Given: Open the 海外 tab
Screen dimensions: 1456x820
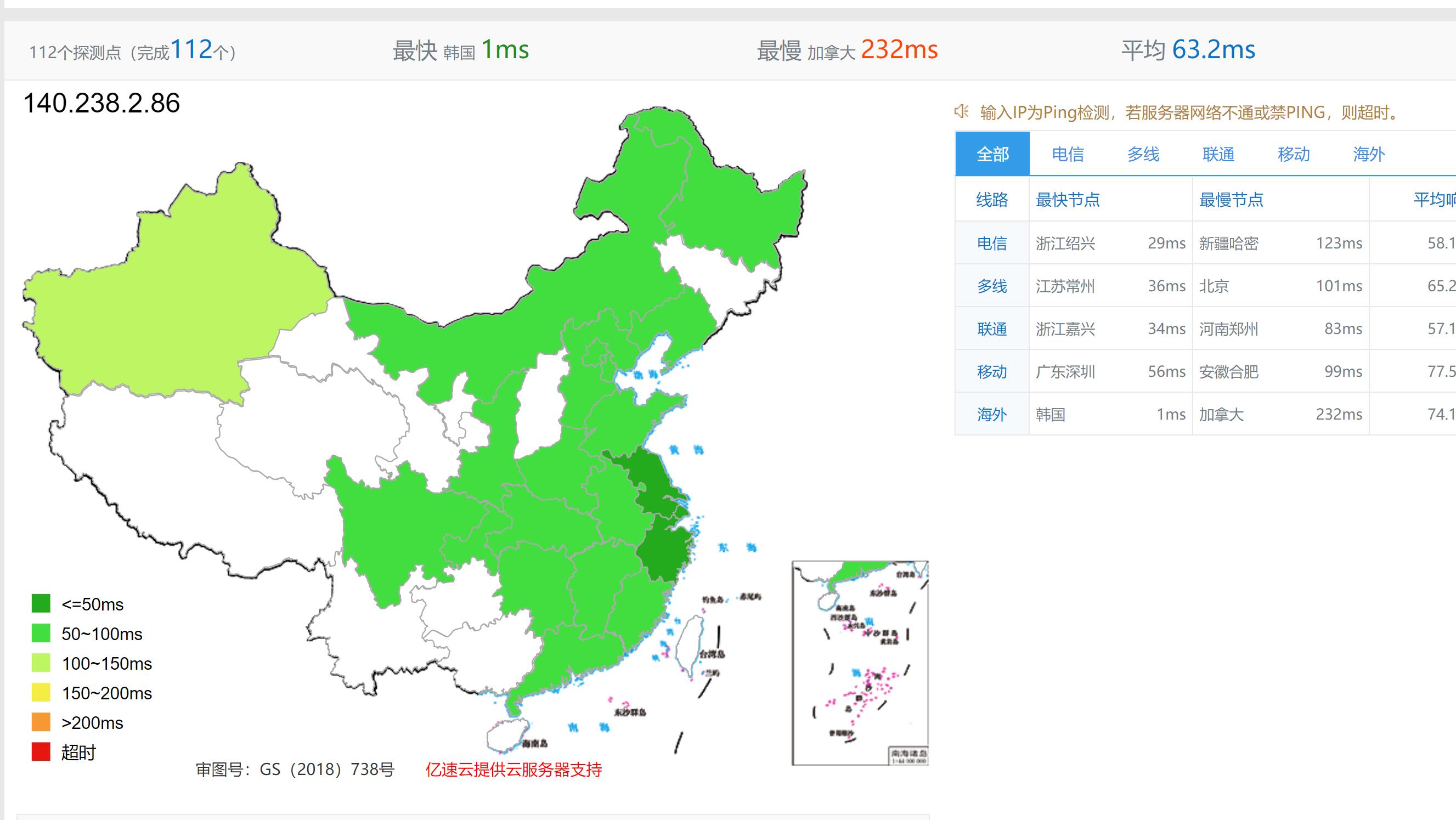Looking at the screenshot, I should pos(1368,154).
